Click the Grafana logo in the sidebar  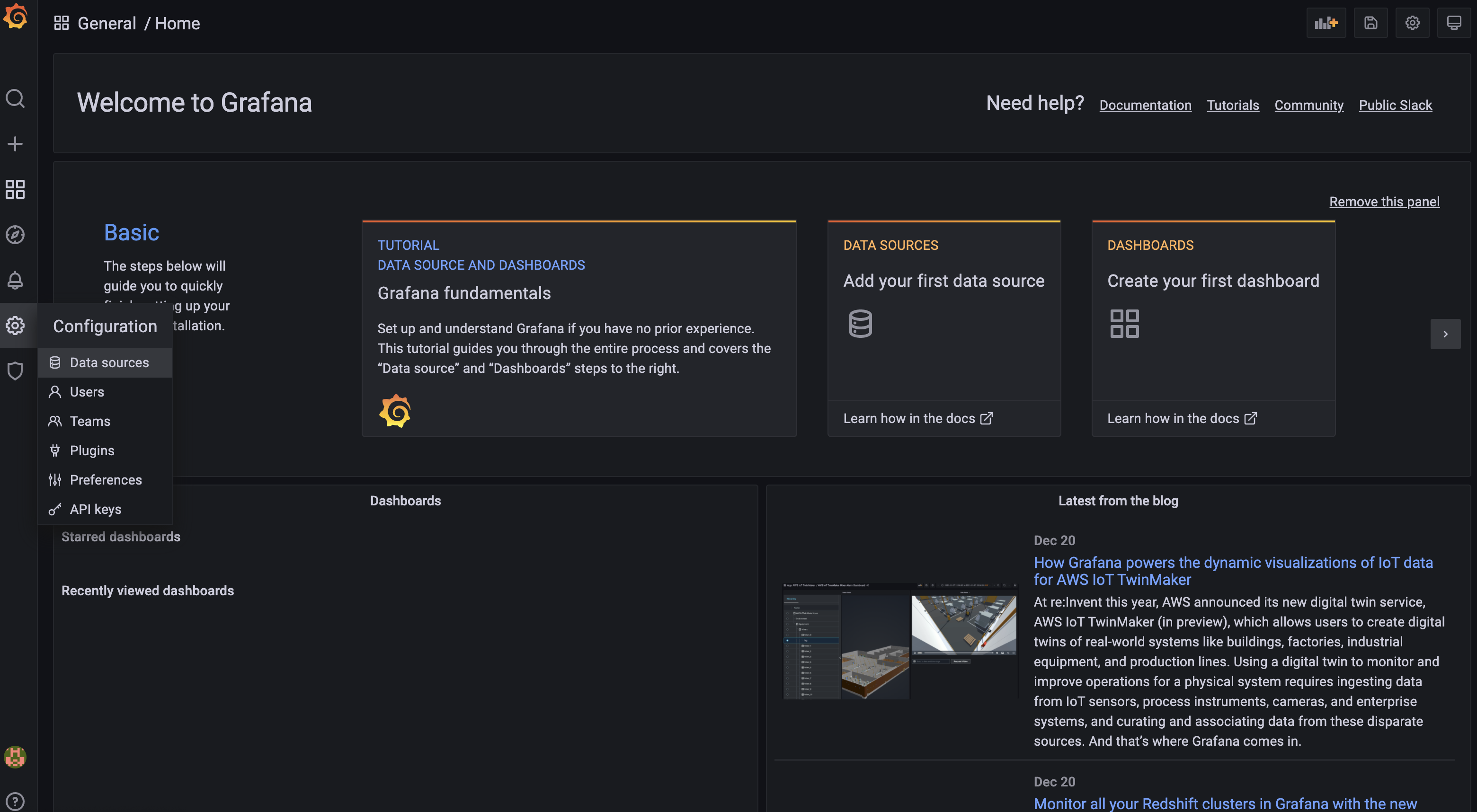click(x=15, y=16)
